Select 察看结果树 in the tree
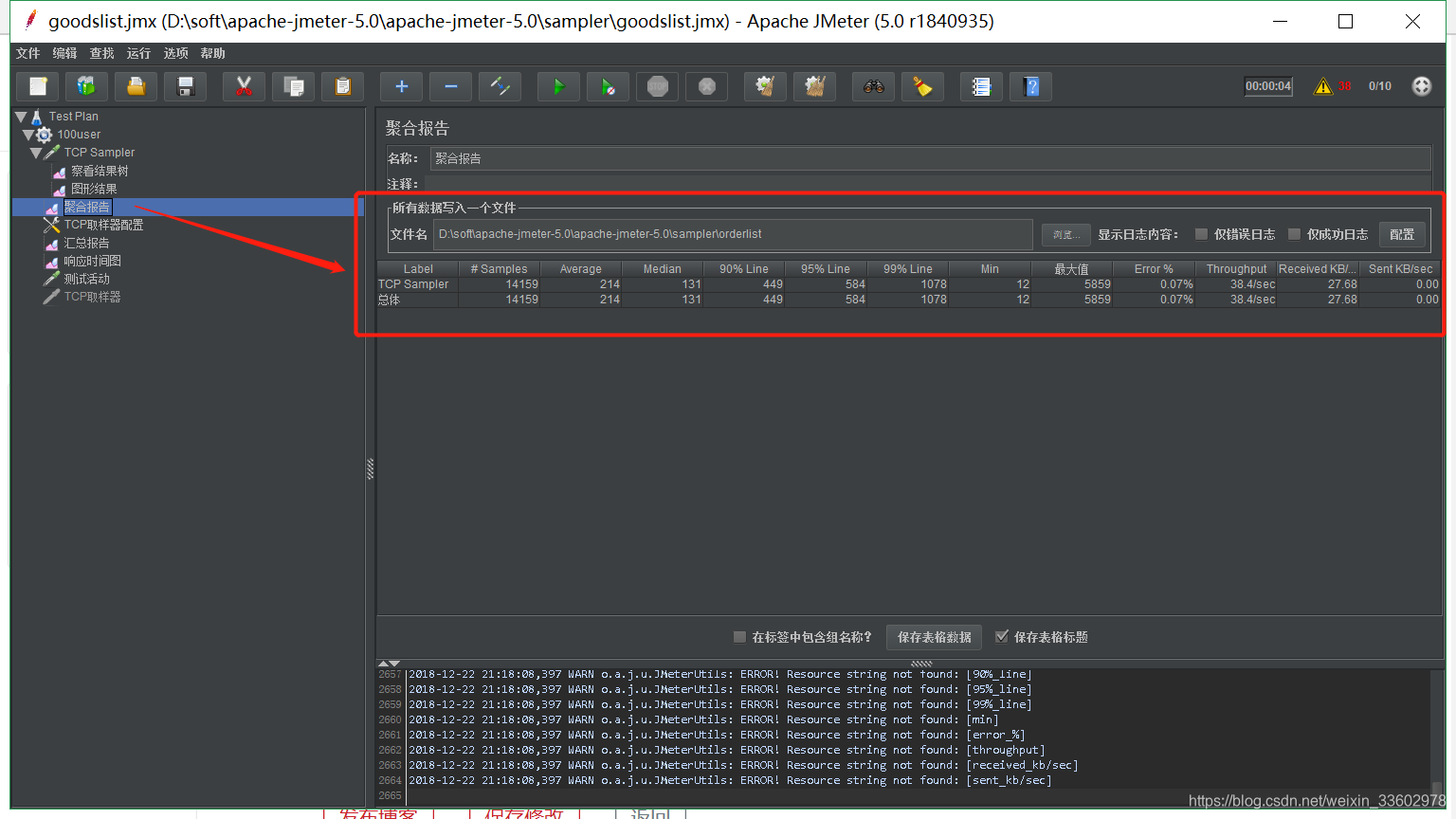 point(100,172)
